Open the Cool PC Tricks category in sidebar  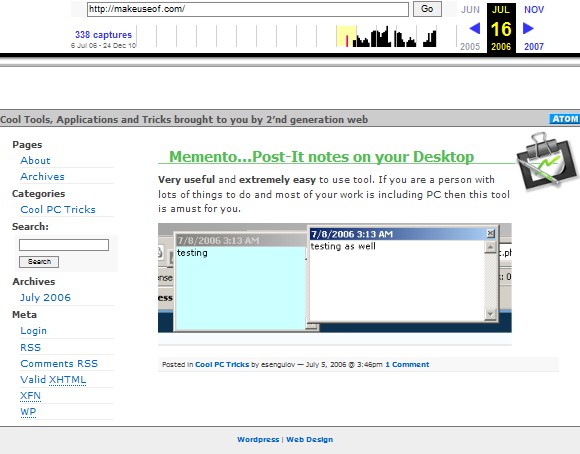pos(58,209)
